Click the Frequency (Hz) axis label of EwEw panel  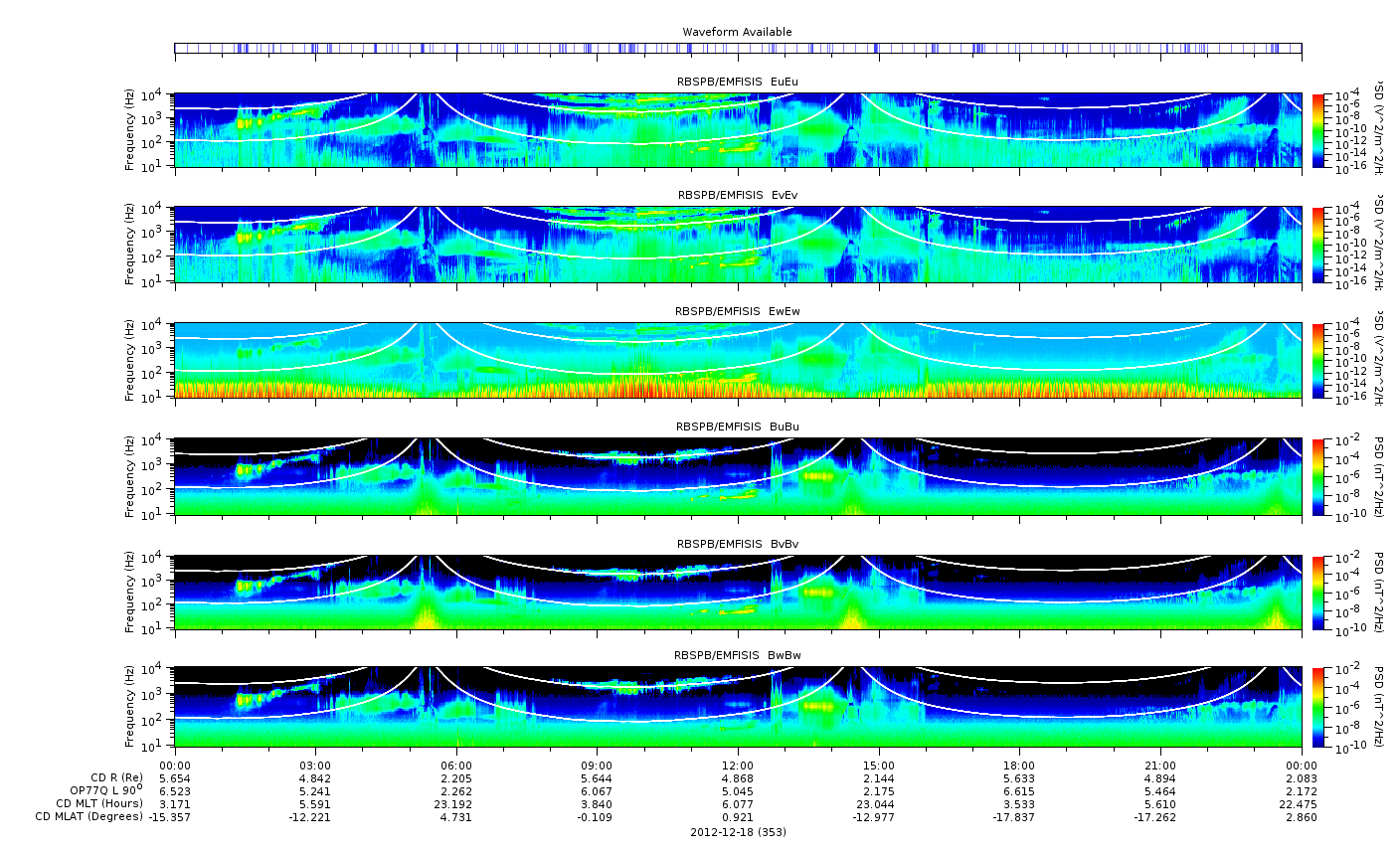(130, 361)
